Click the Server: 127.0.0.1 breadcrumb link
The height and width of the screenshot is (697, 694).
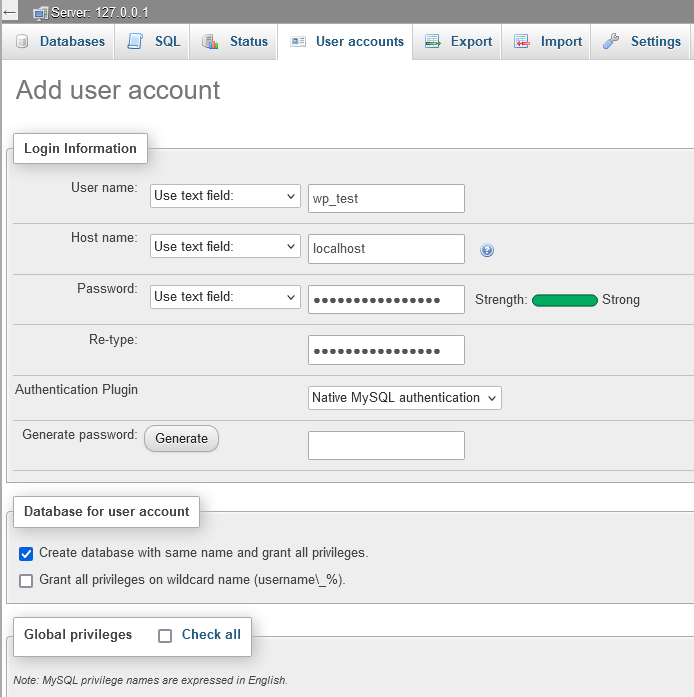tap(92, 12)
